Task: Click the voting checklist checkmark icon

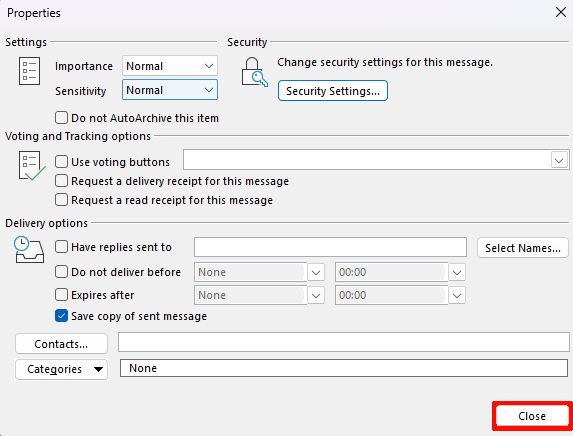Action: [32, 166]
